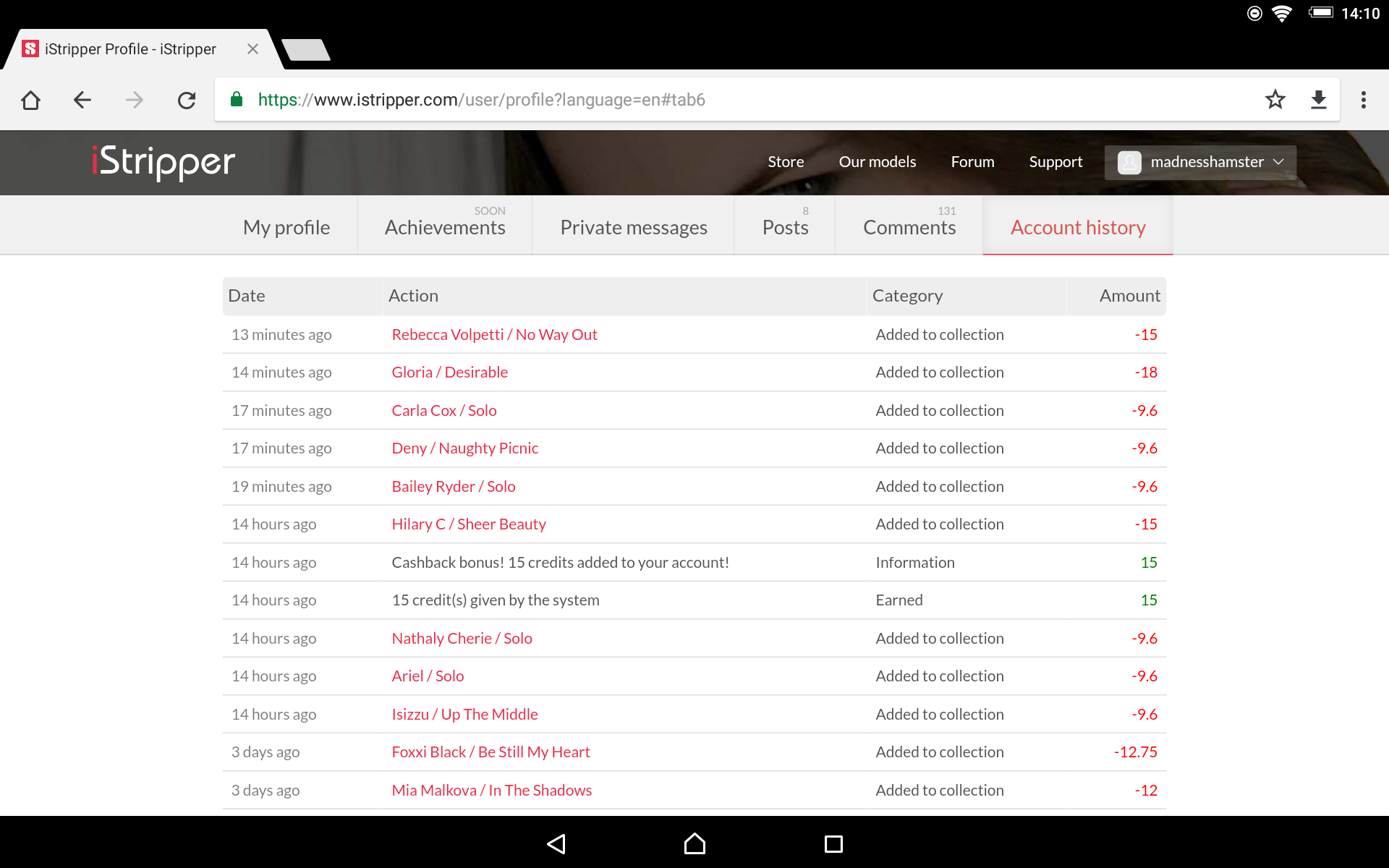This screenshot has height=868, width=1389.
Task: Click the 'Earned' category cell
Action: (x=899, y=600)
